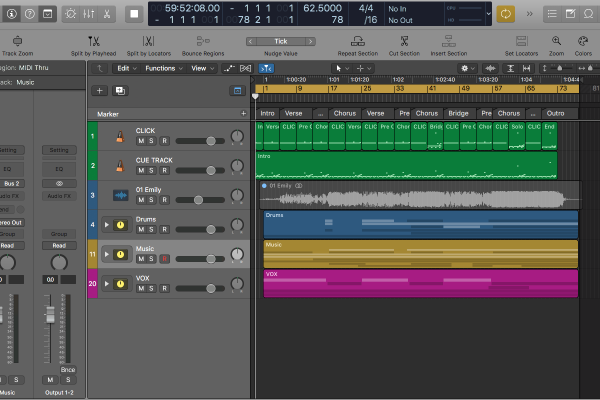Viewport: 600px width, 400px height.
Task: Click the Cut Section icon
Action: [403, 41]
